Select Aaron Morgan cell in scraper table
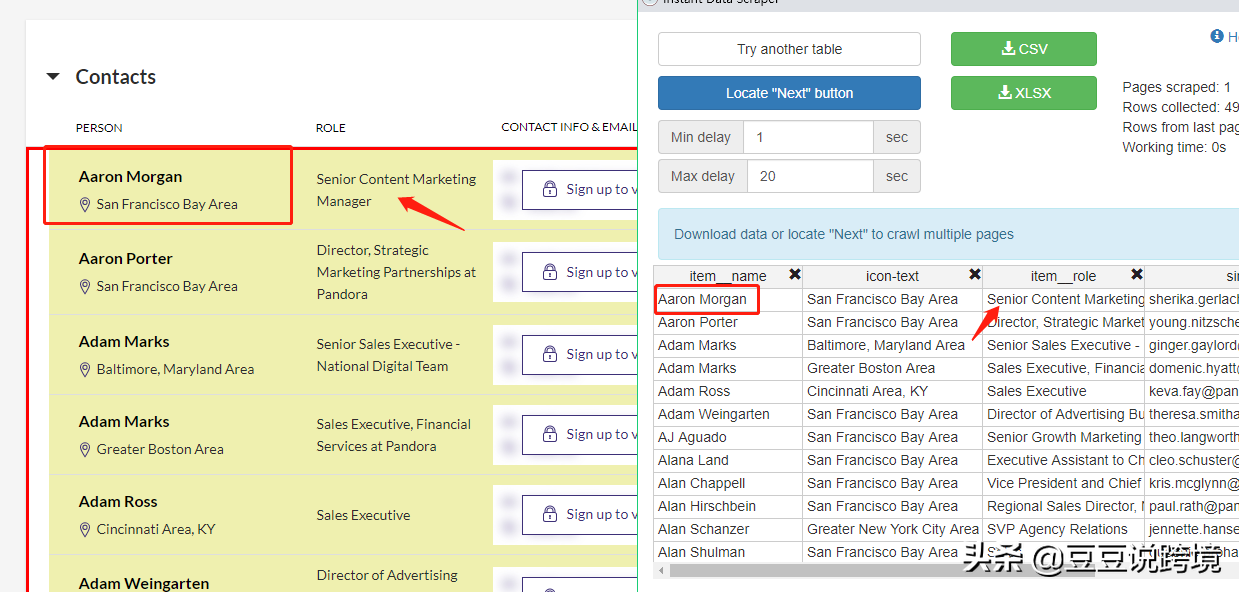Screen dimensions: 1239x592 (x=728, y=299)
